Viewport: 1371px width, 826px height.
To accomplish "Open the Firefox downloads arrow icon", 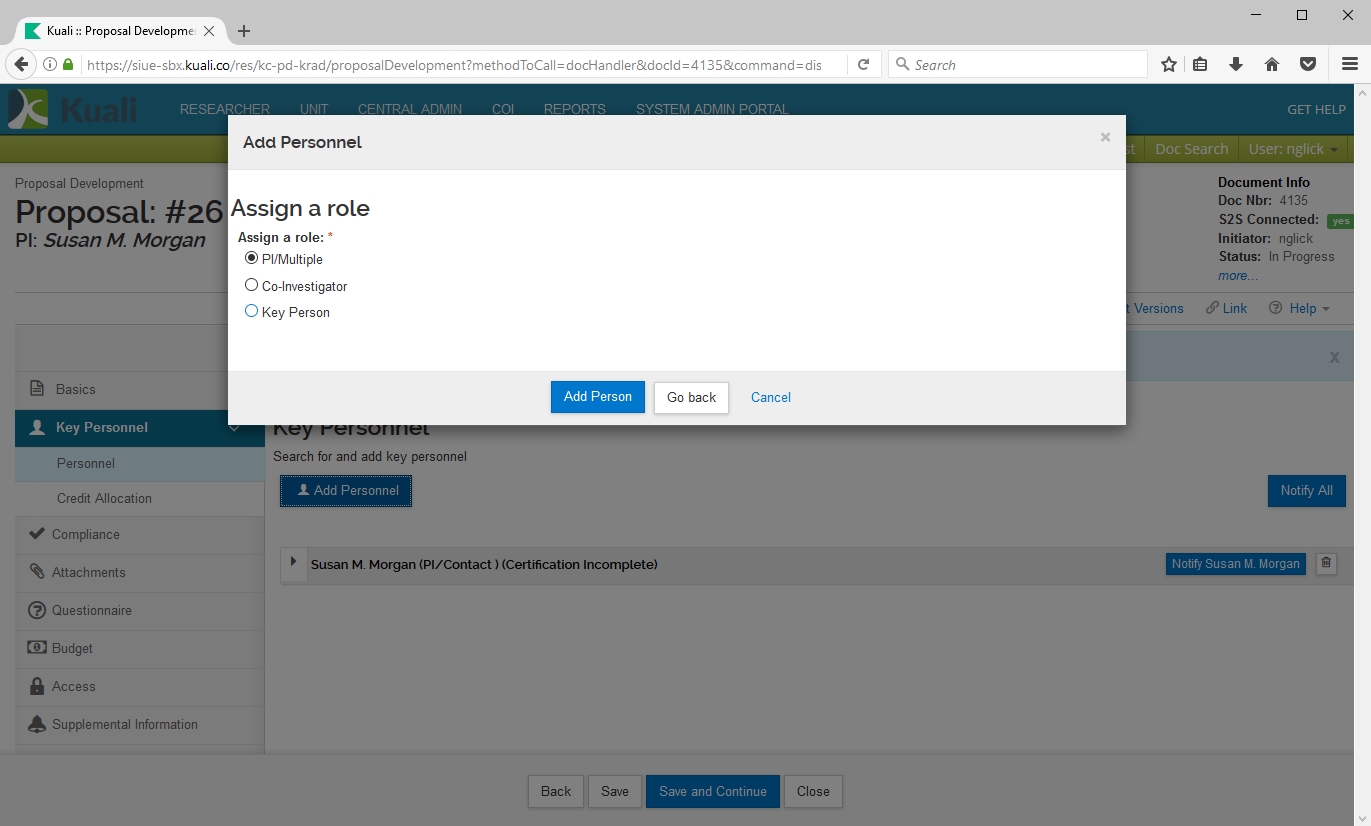I will tap(1236, 65).
